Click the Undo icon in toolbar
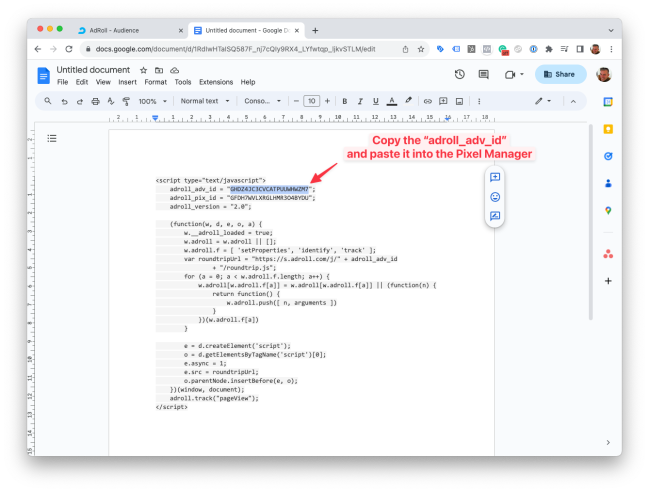 65,101
